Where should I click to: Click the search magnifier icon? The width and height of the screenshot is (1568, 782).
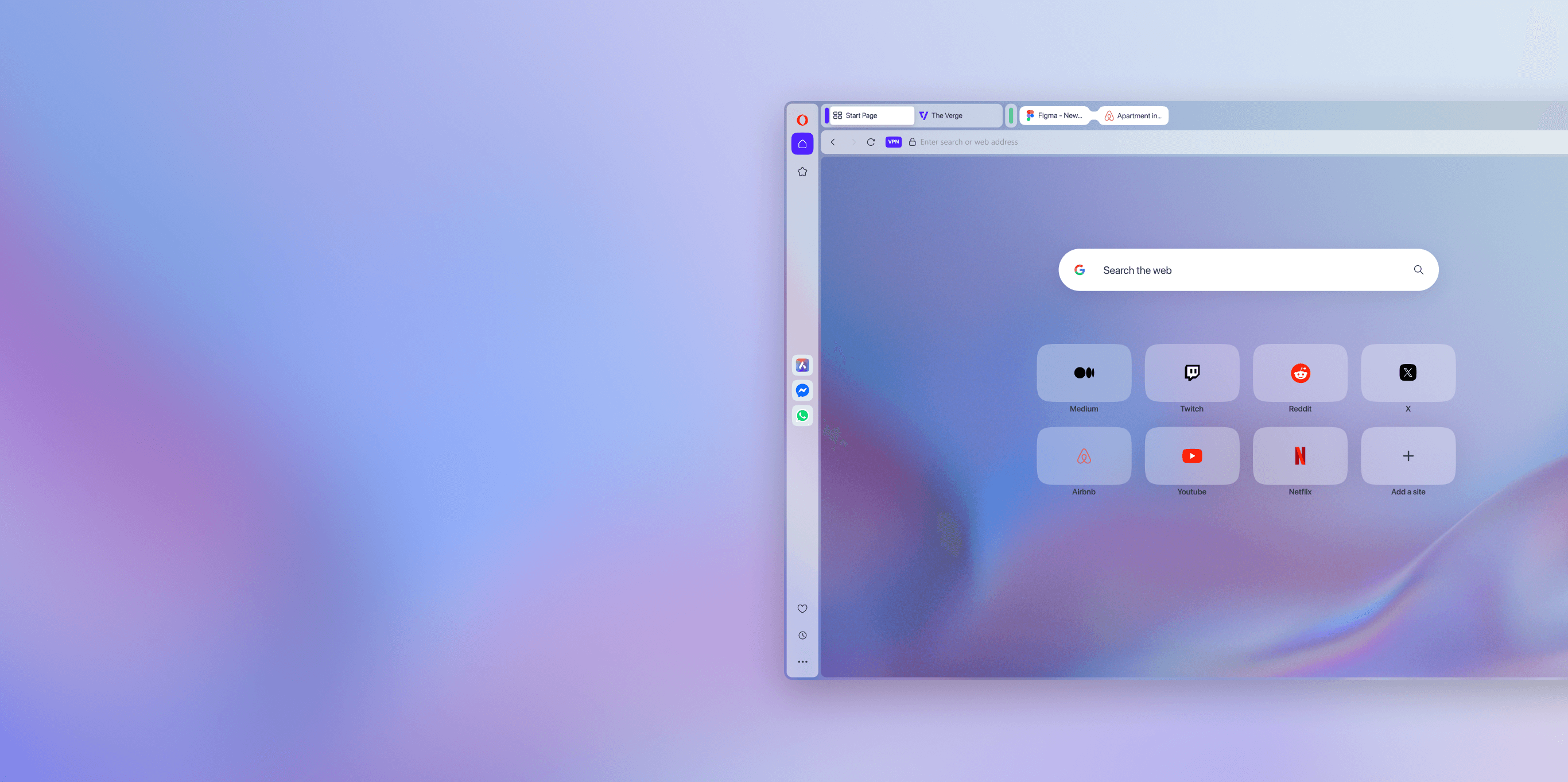[1418, 270]
